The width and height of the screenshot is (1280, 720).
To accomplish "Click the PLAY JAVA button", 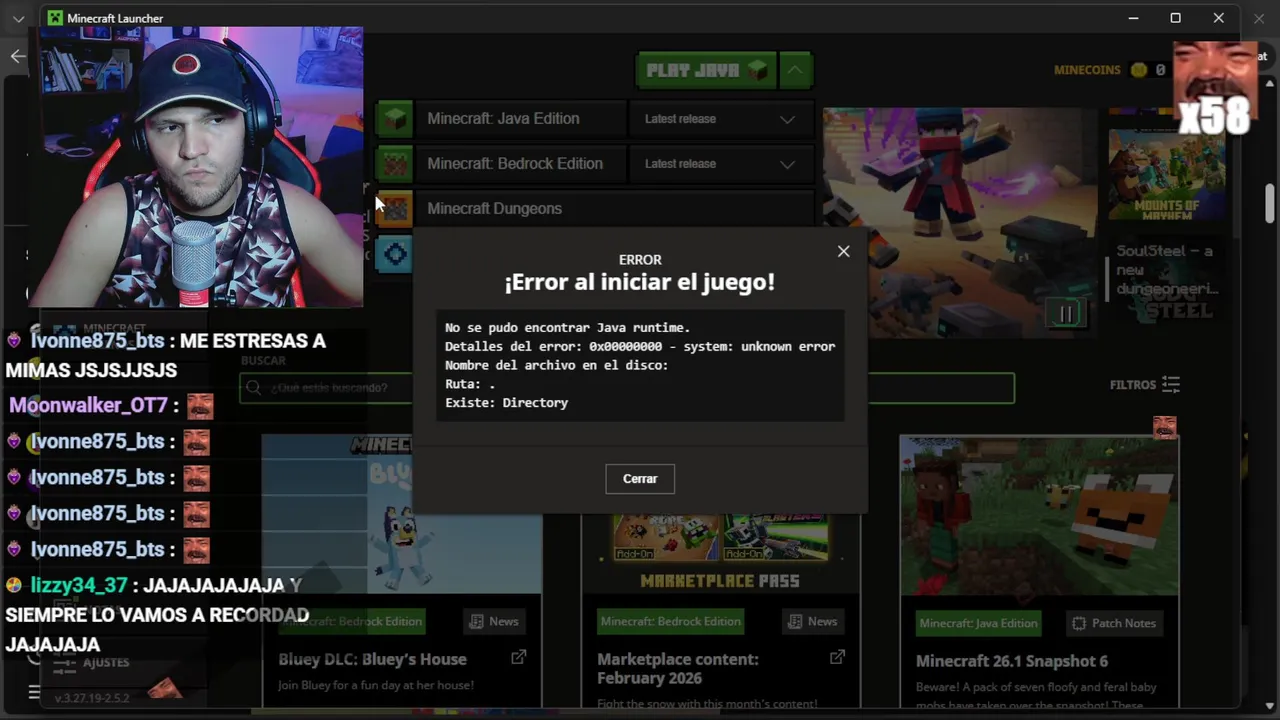I will tap(706, 70).
